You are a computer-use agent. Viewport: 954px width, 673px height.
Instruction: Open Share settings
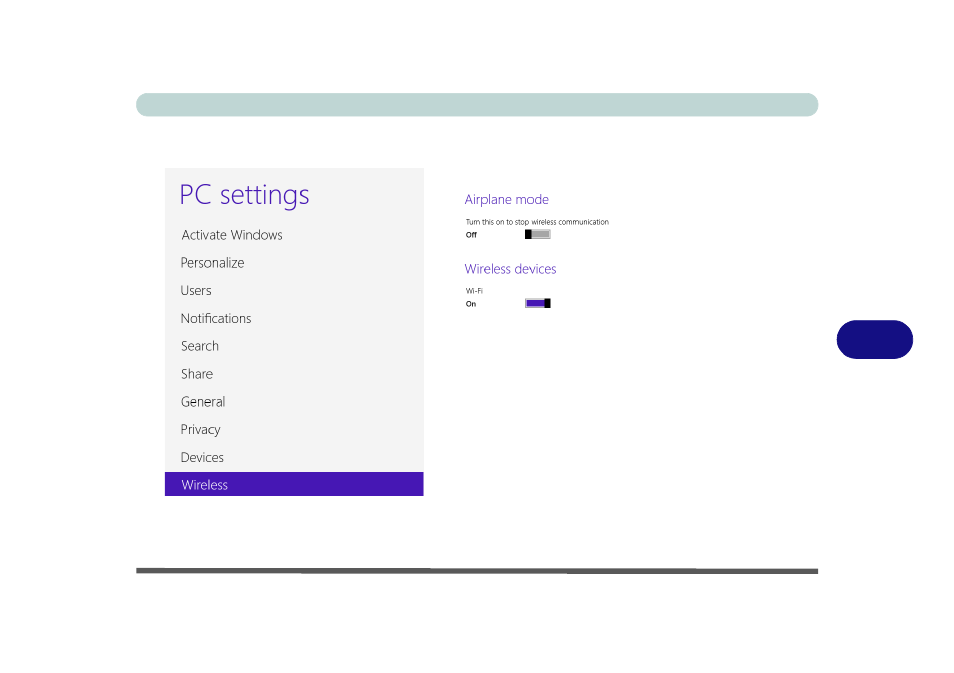(197, 374)
